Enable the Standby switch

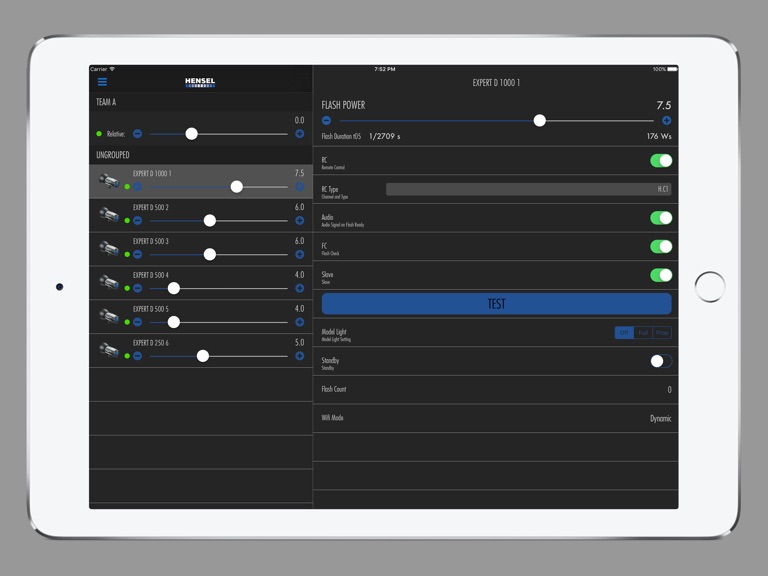tap(661, 361)
